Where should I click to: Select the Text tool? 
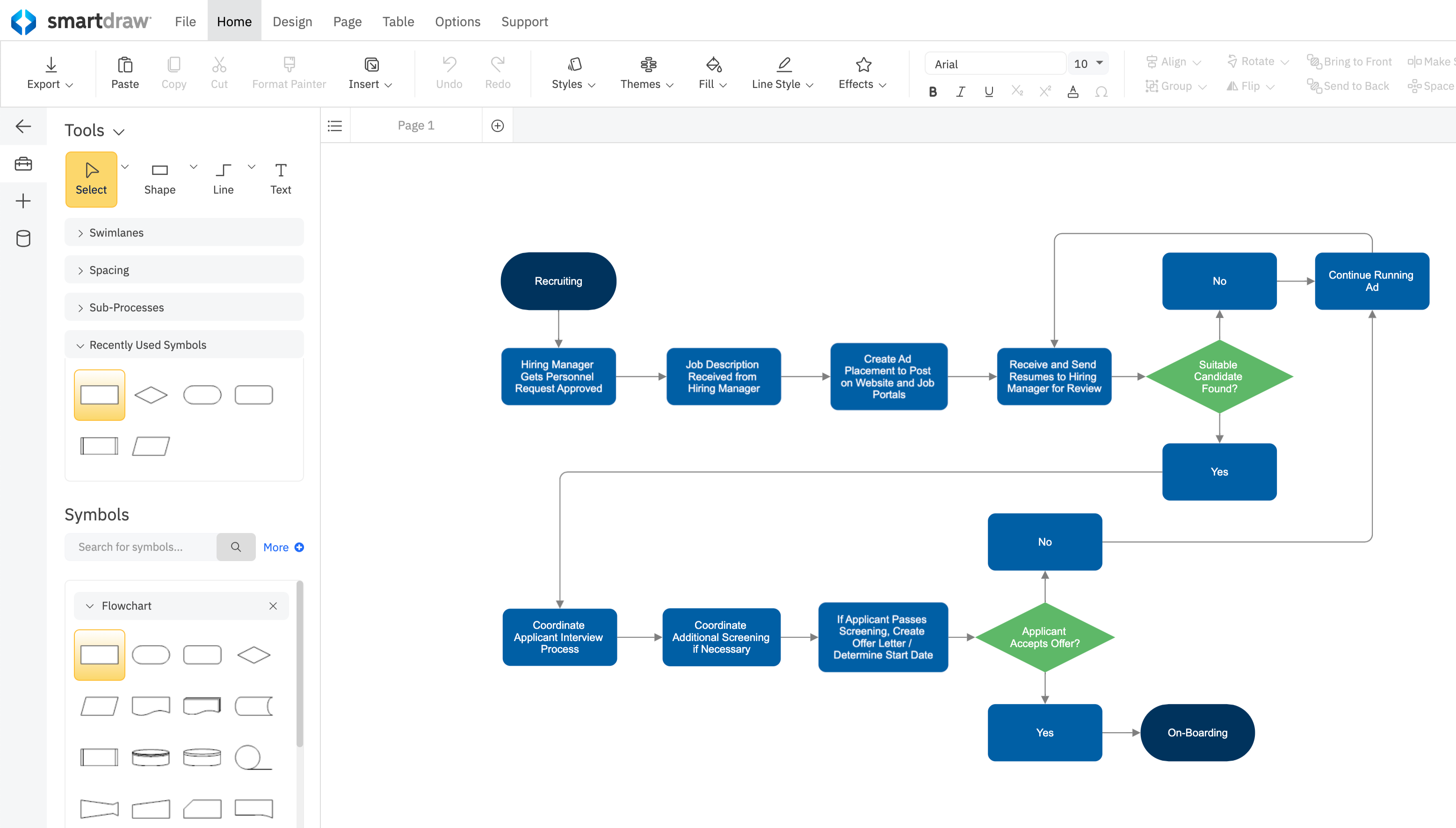(x=280, y=179)
